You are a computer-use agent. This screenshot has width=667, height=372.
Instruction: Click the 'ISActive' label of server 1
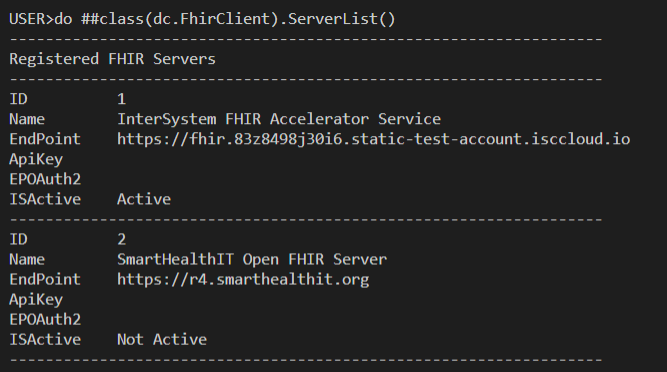point(45,199)
